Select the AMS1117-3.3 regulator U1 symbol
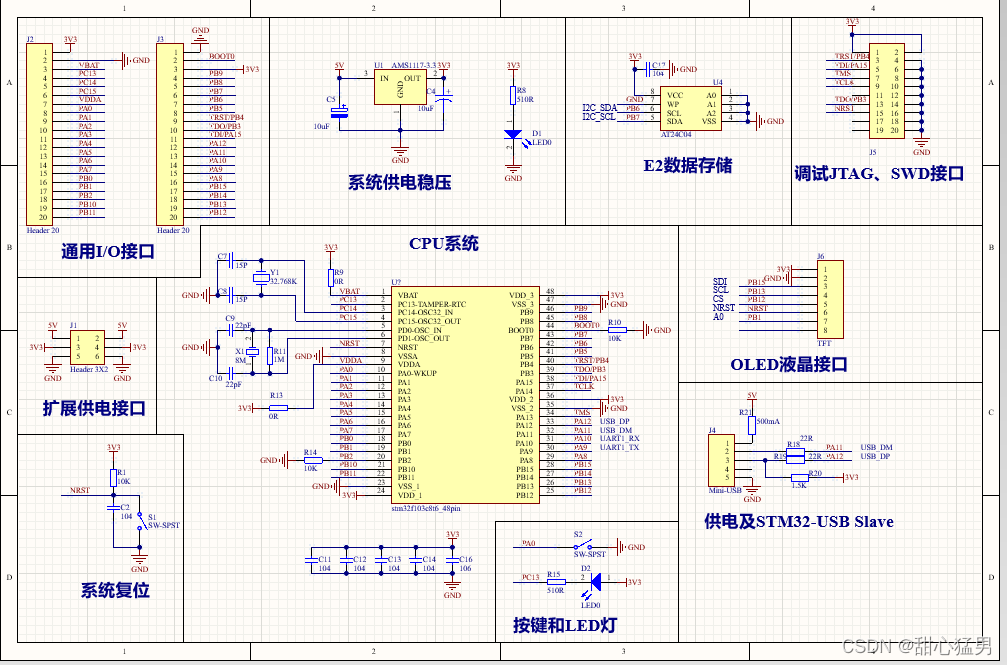Image resolution: width=1007 pixels, height=665 pixels. click(x=399, y=87)
